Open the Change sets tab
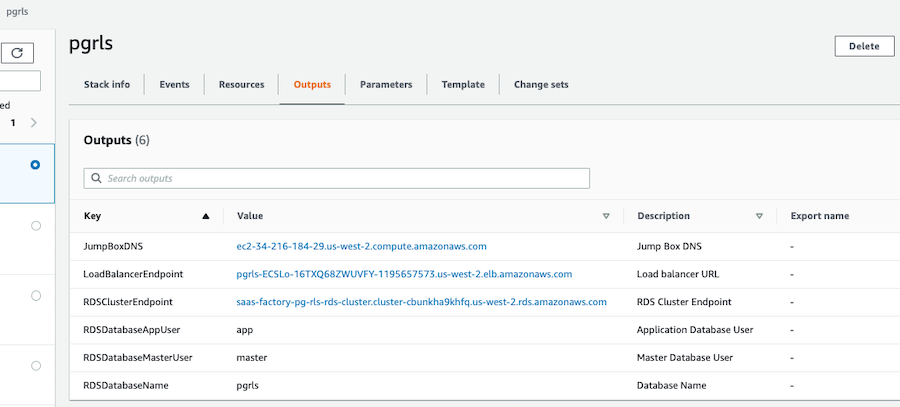 click(x=541, y=84)
